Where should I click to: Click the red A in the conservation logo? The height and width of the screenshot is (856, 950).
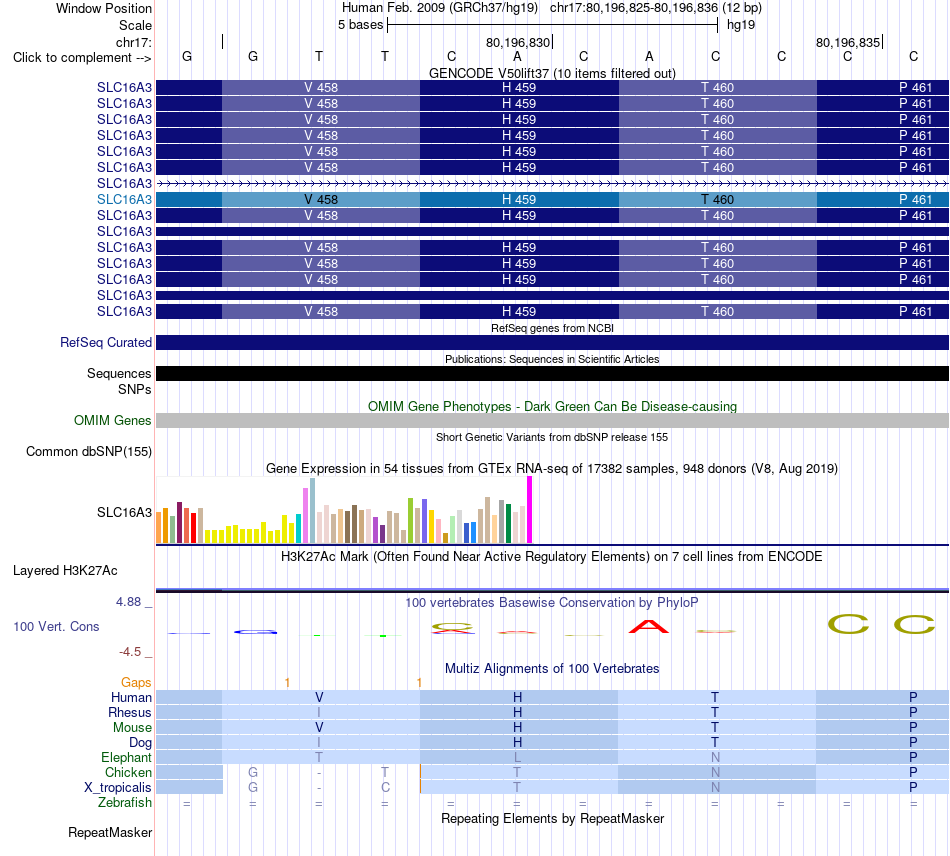tap(649, 626)
